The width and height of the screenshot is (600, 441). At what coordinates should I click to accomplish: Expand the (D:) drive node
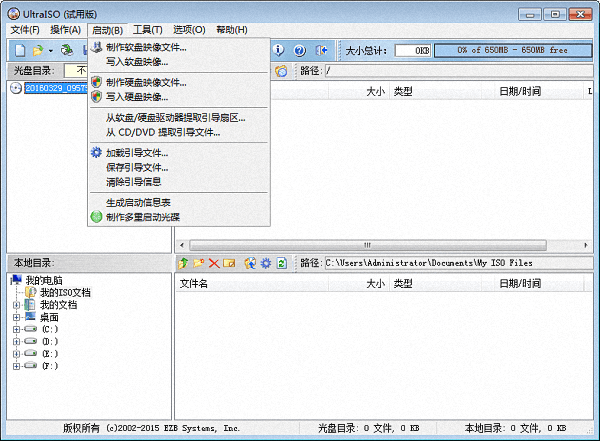pos(16,341)
